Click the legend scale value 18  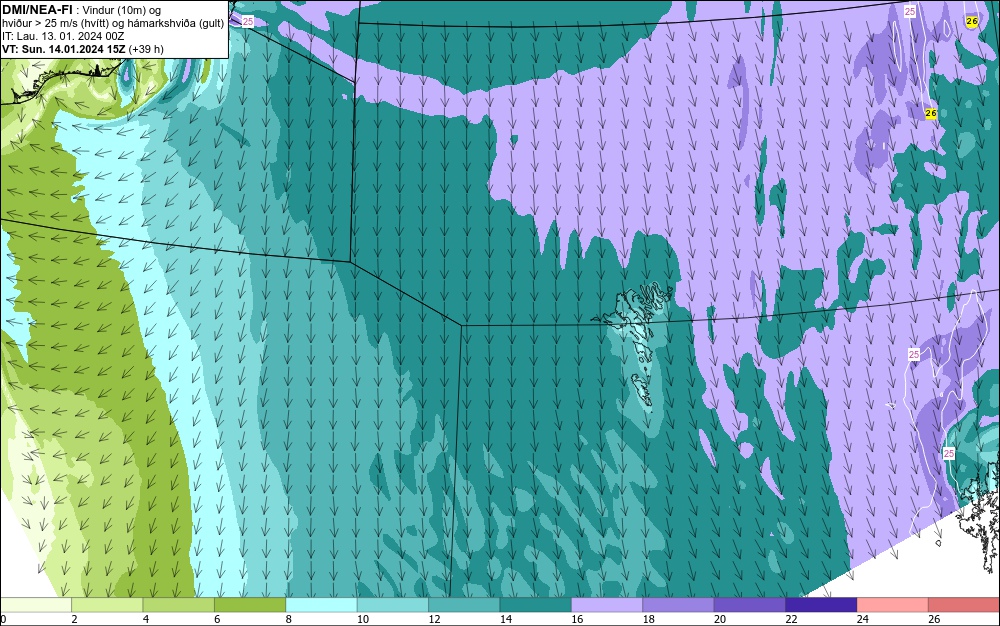click(x=649, y=619)
